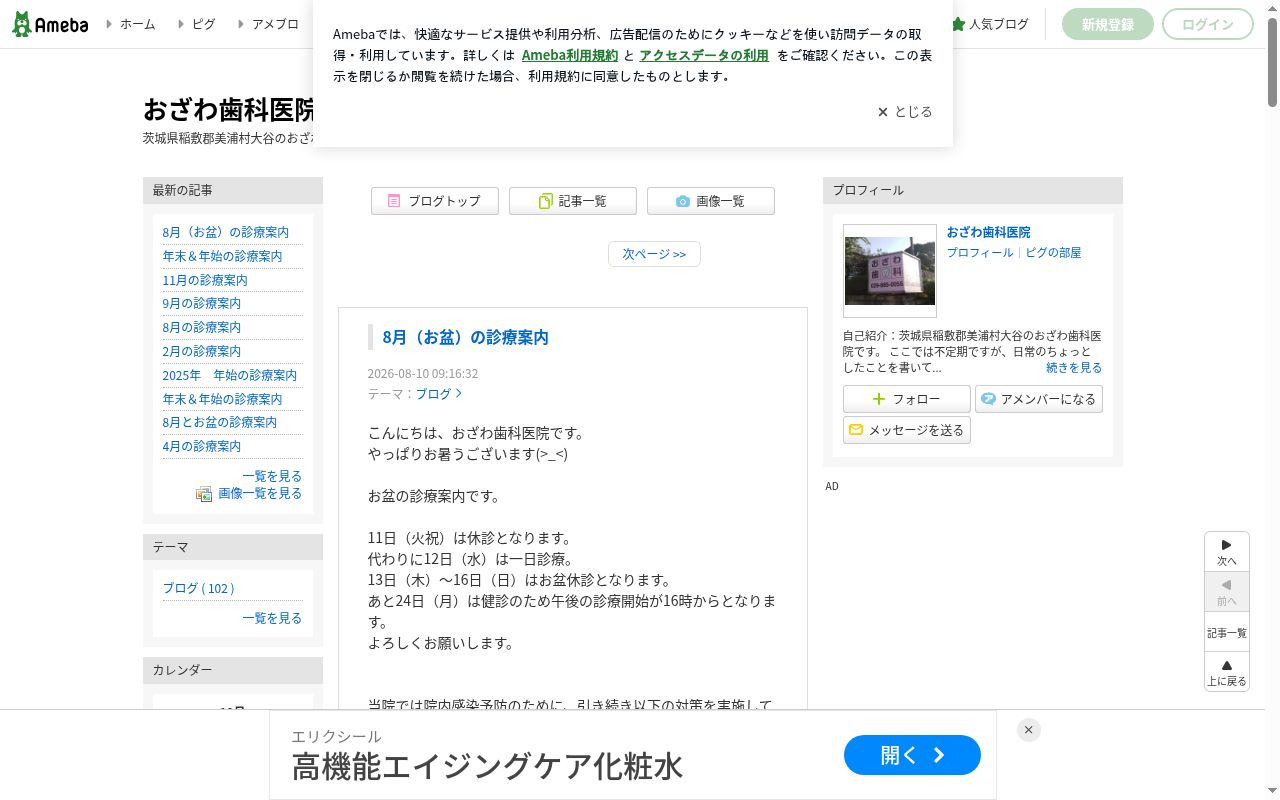The width and height of the screenshot is (1280, 800).
Task: Click 続きを見る in profile
Action: (x=1074, y=368)
